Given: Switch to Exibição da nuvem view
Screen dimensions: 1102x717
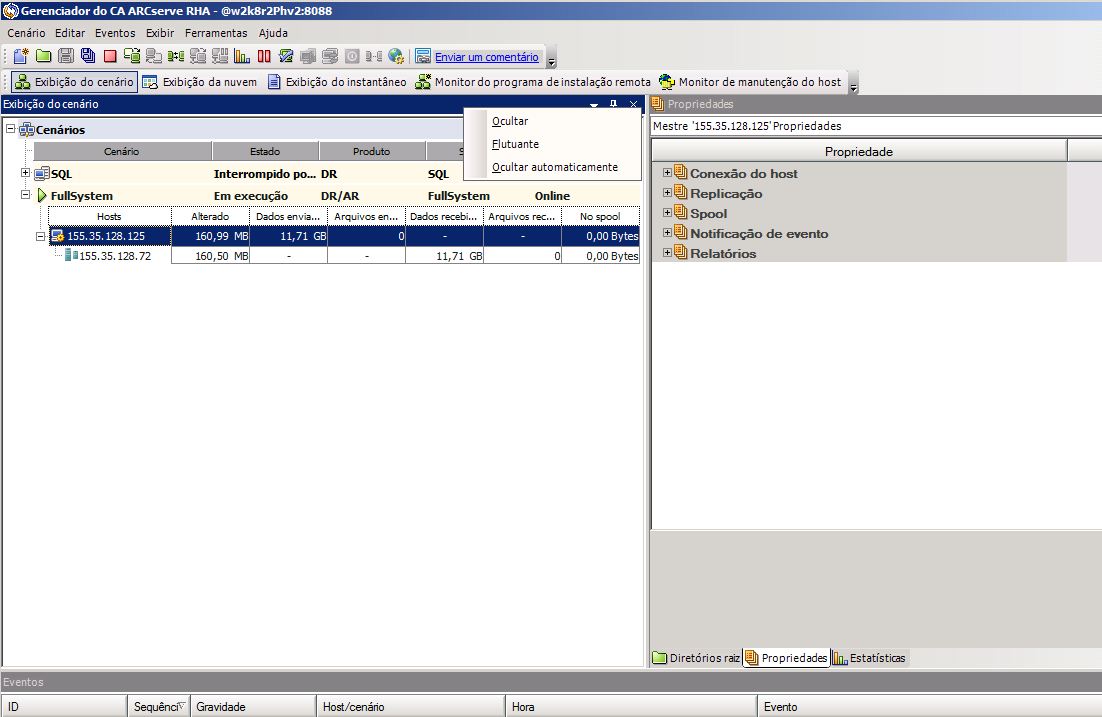Looking at the screenshot, I should point(200,82).
